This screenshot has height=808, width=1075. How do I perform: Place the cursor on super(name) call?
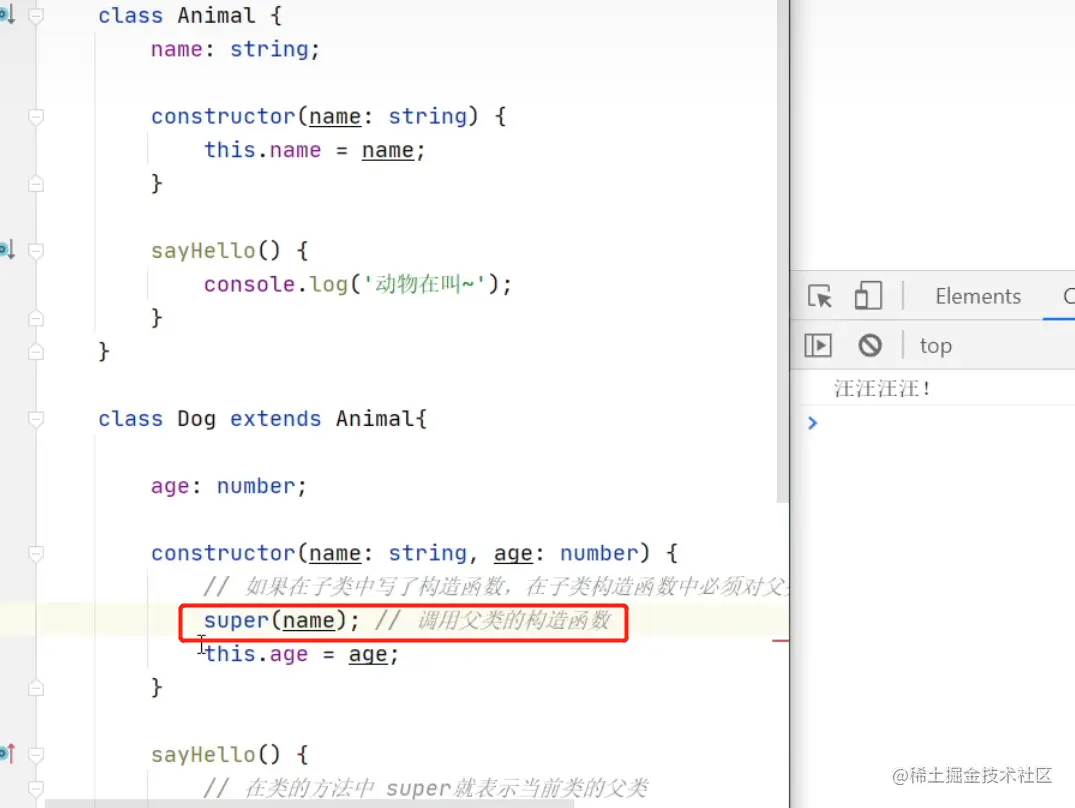pos(281,621)
